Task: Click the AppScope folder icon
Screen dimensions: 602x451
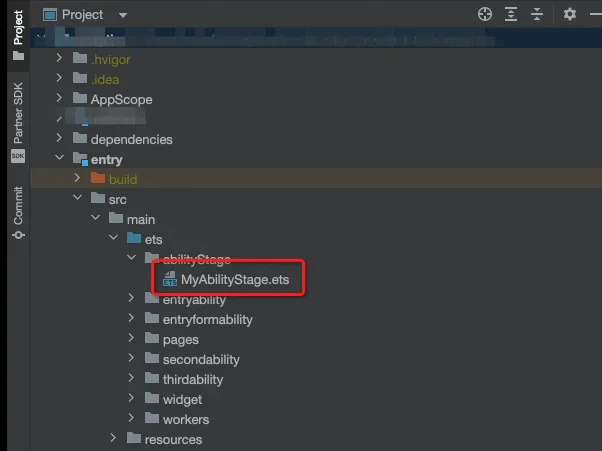Action: coord(80,97)
